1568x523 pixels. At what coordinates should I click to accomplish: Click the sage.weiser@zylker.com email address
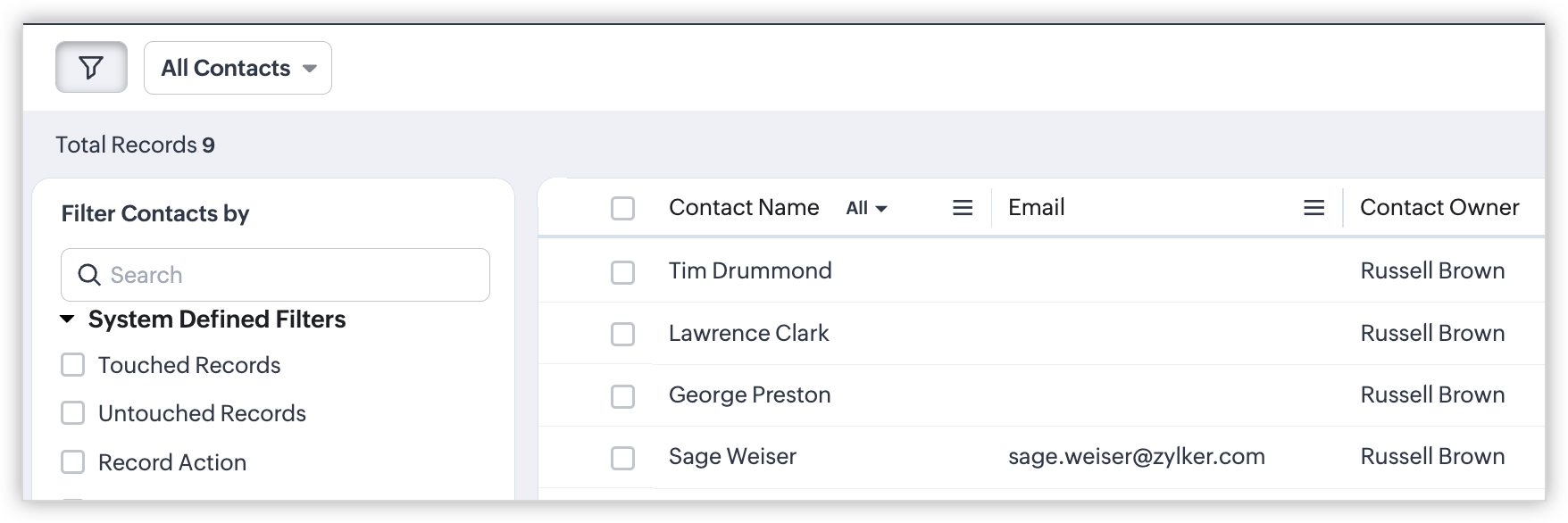point(1136,456)
